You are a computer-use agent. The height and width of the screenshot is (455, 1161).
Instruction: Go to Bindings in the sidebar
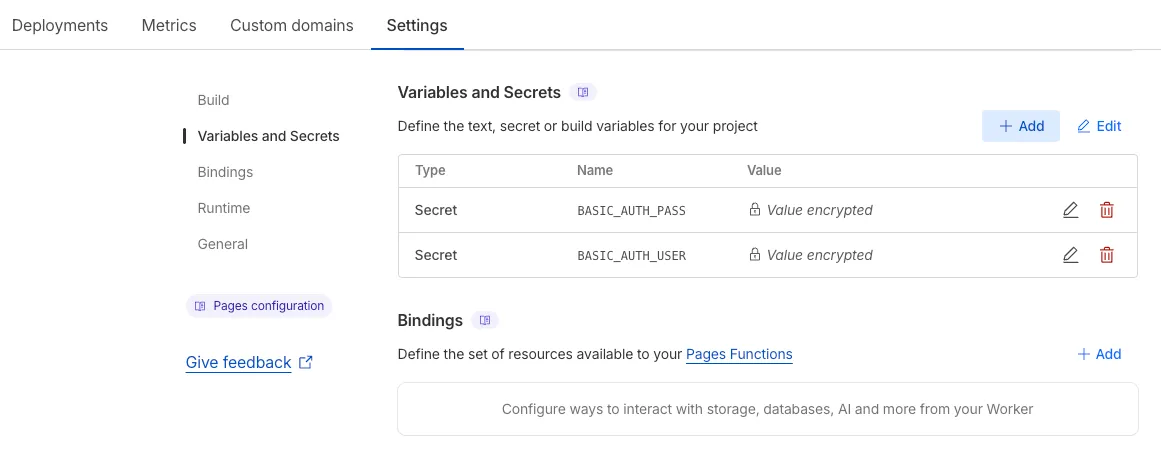point(225,172)
